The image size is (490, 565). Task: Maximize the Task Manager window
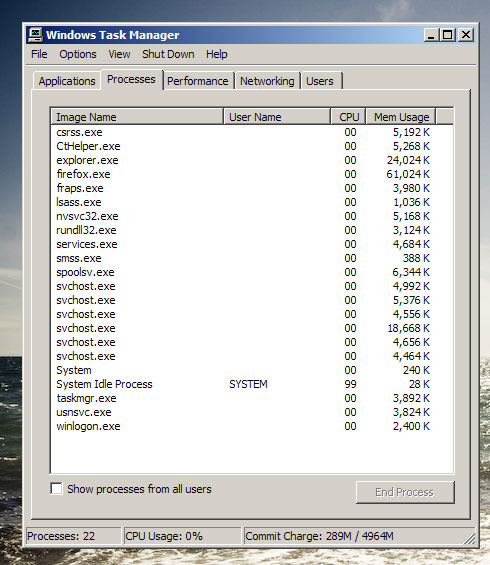click(x=448, y=35)
